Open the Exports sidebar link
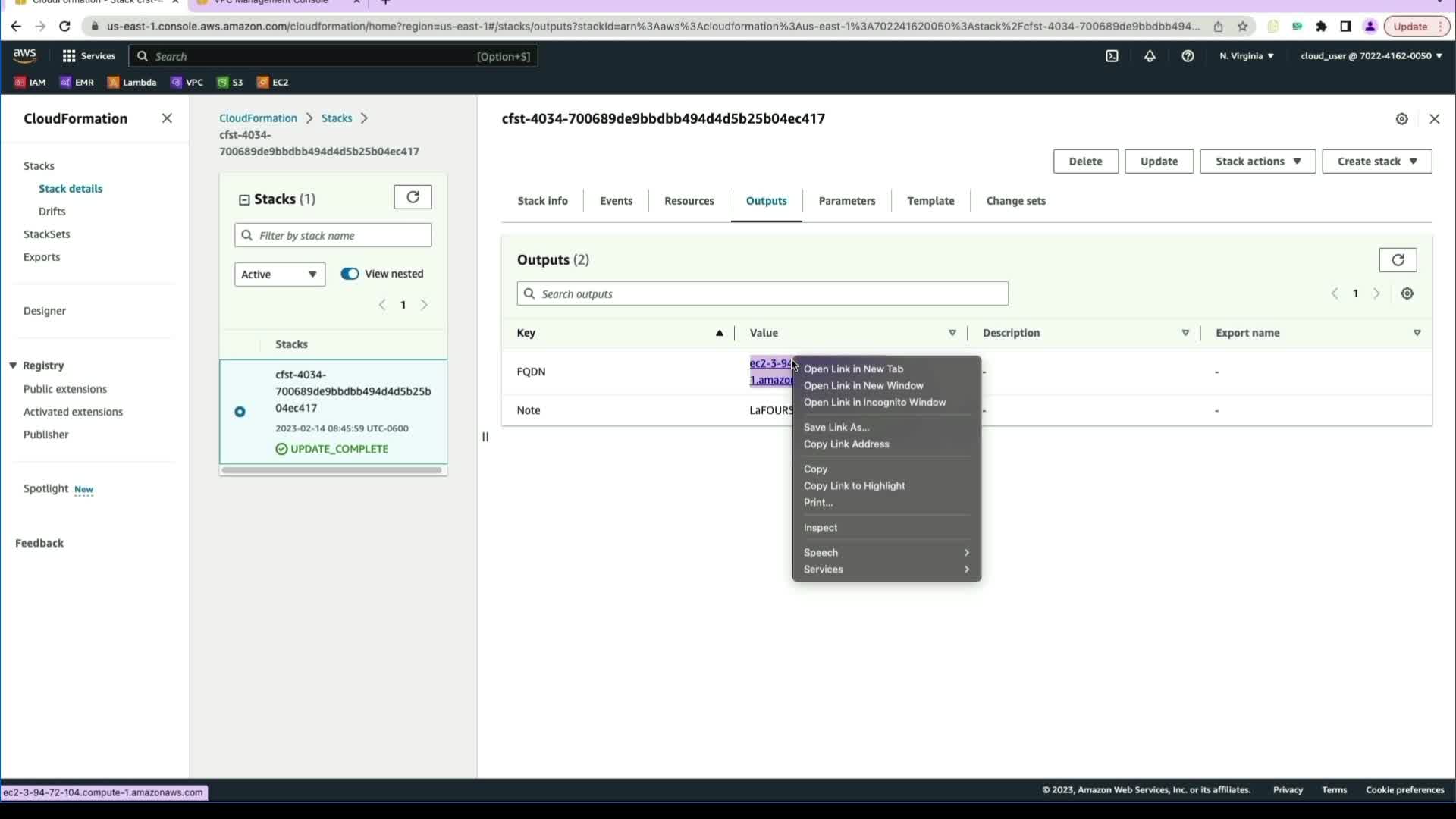Viewport: 1456px width, 819px height. 42,257
